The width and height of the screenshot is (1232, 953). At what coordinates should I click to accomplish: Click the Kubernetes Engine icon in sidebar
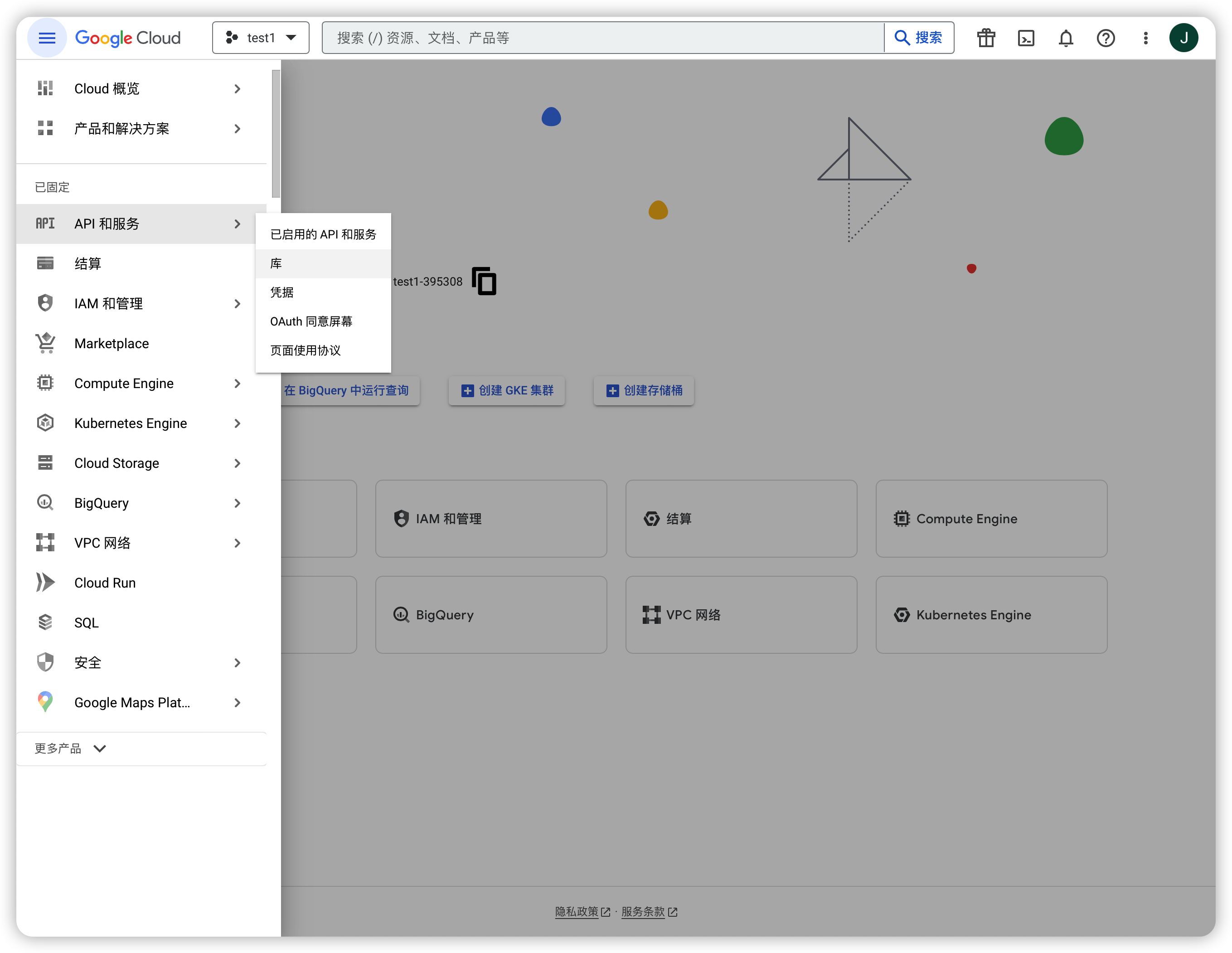(45, 423)
